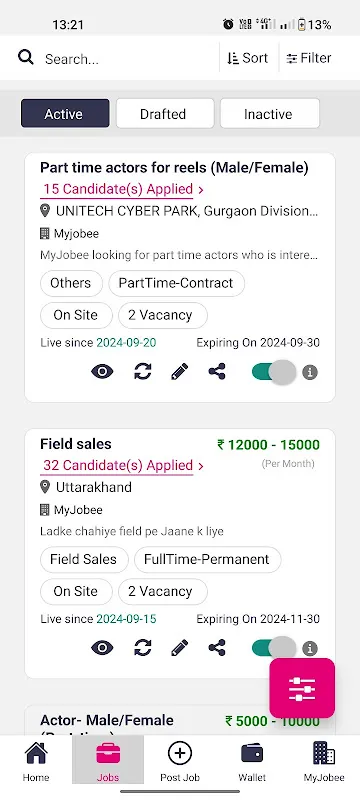Tap the pink floating sliders button

(x=302, y=688)
